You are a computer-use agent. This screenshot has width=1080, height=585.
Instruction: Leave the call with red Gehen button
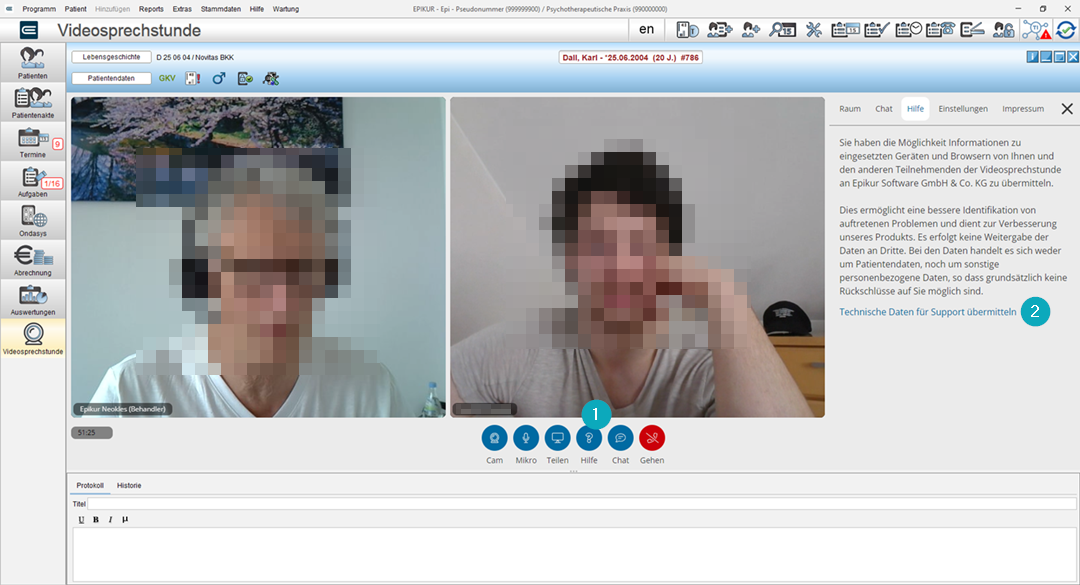point(652,438)
